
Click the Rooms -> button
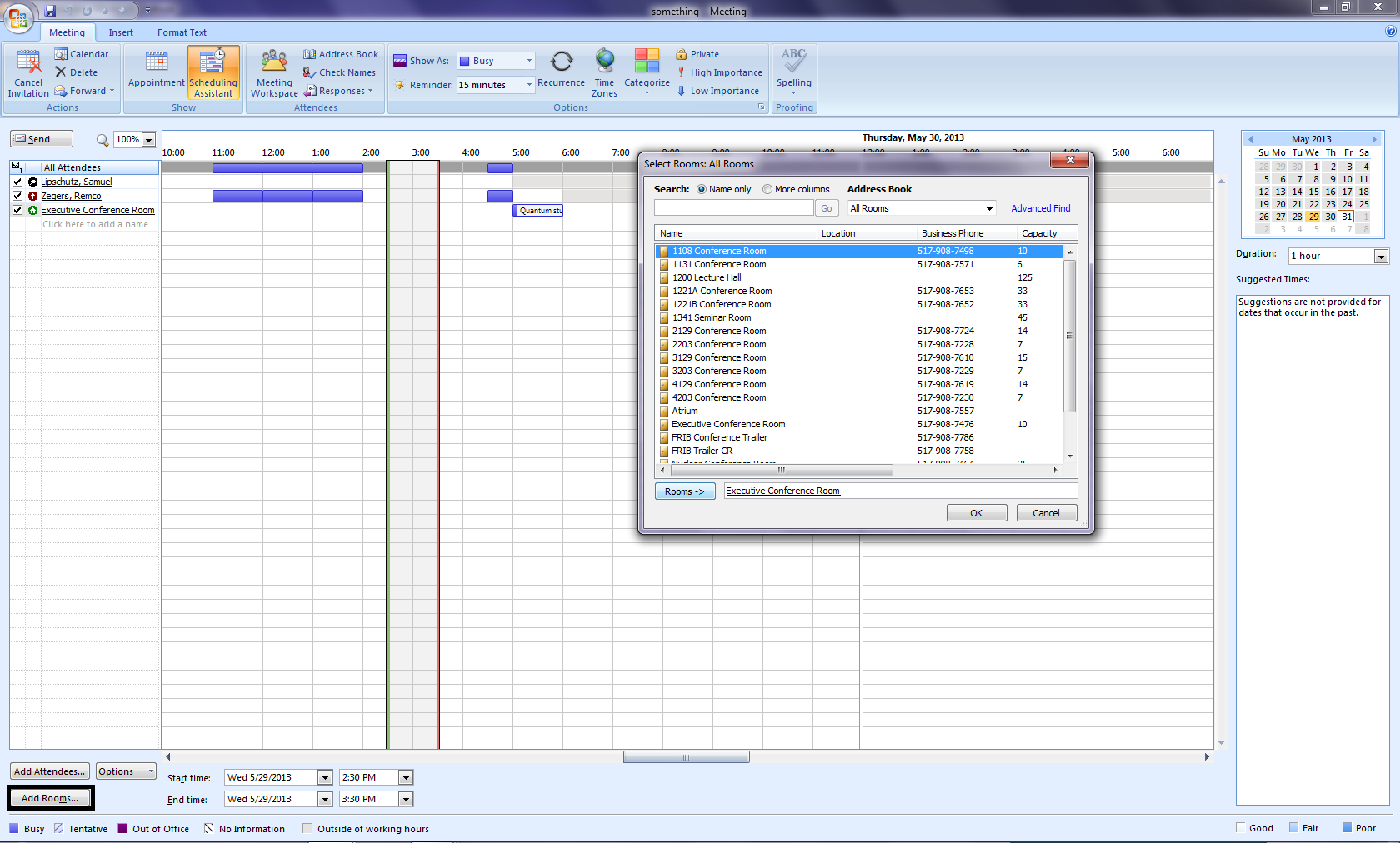[684, 491]
